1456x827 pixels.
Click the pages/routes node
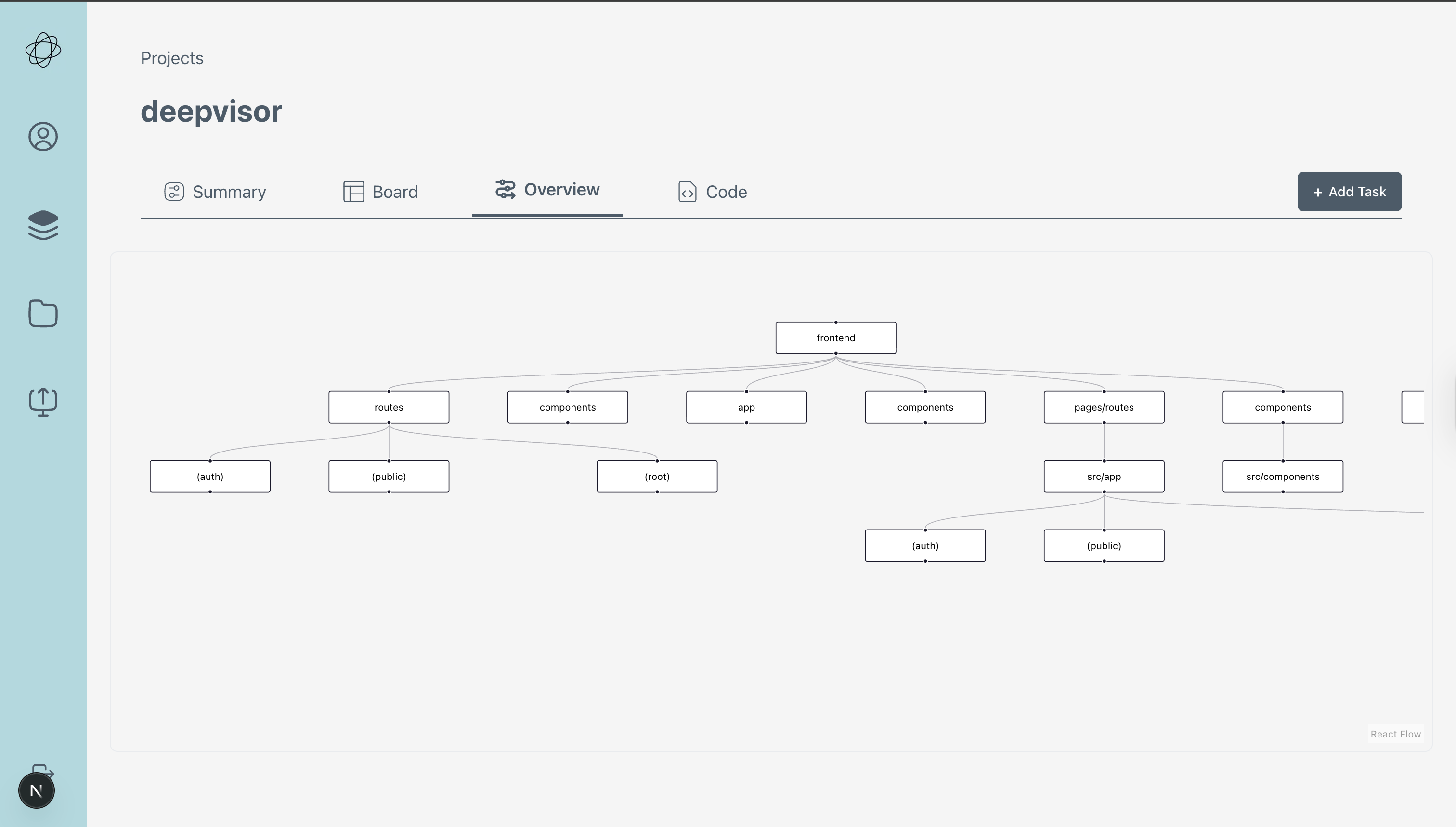tap(1104, 407)
